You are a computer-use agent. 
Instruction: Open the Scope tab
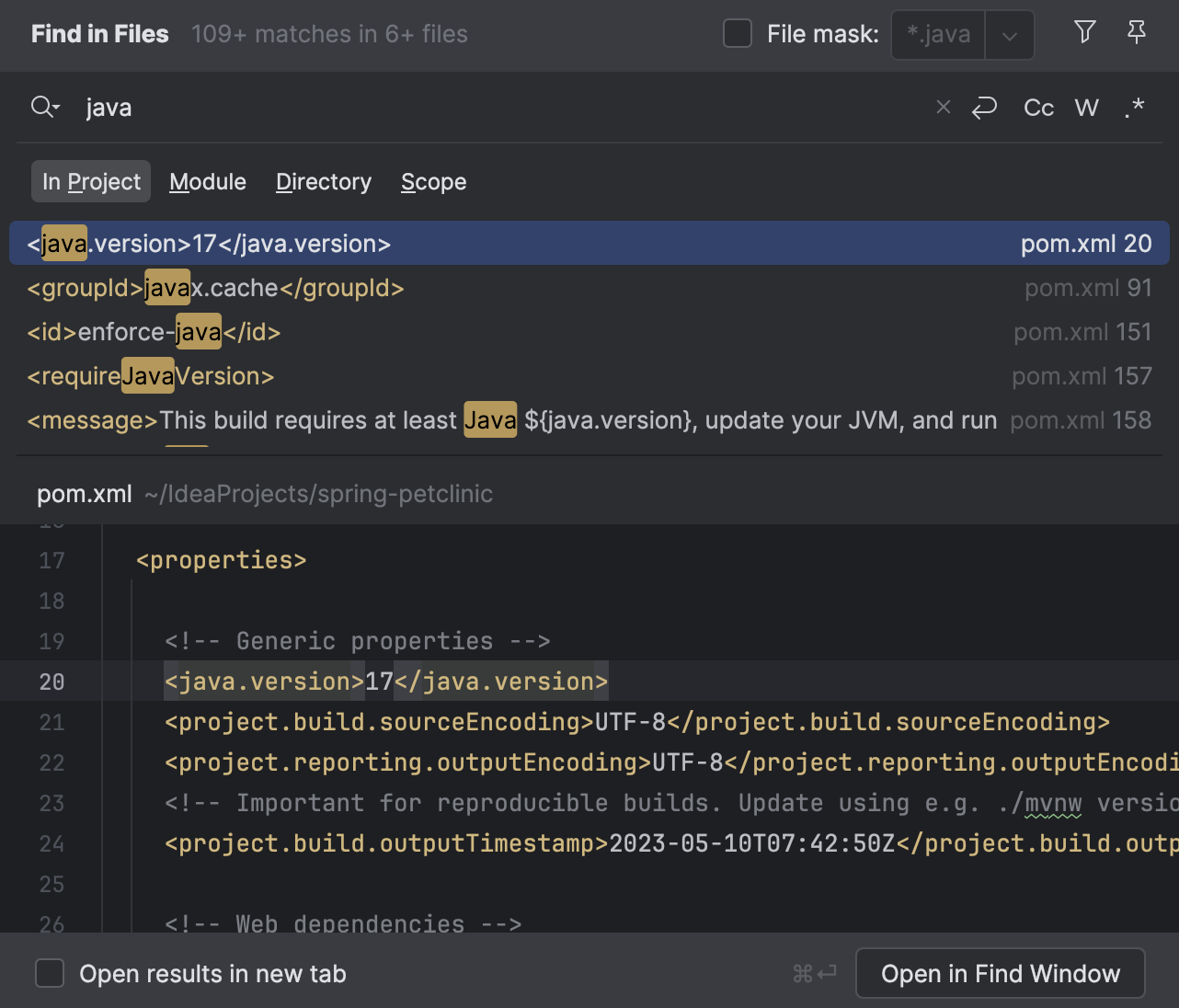click(433, 181)
